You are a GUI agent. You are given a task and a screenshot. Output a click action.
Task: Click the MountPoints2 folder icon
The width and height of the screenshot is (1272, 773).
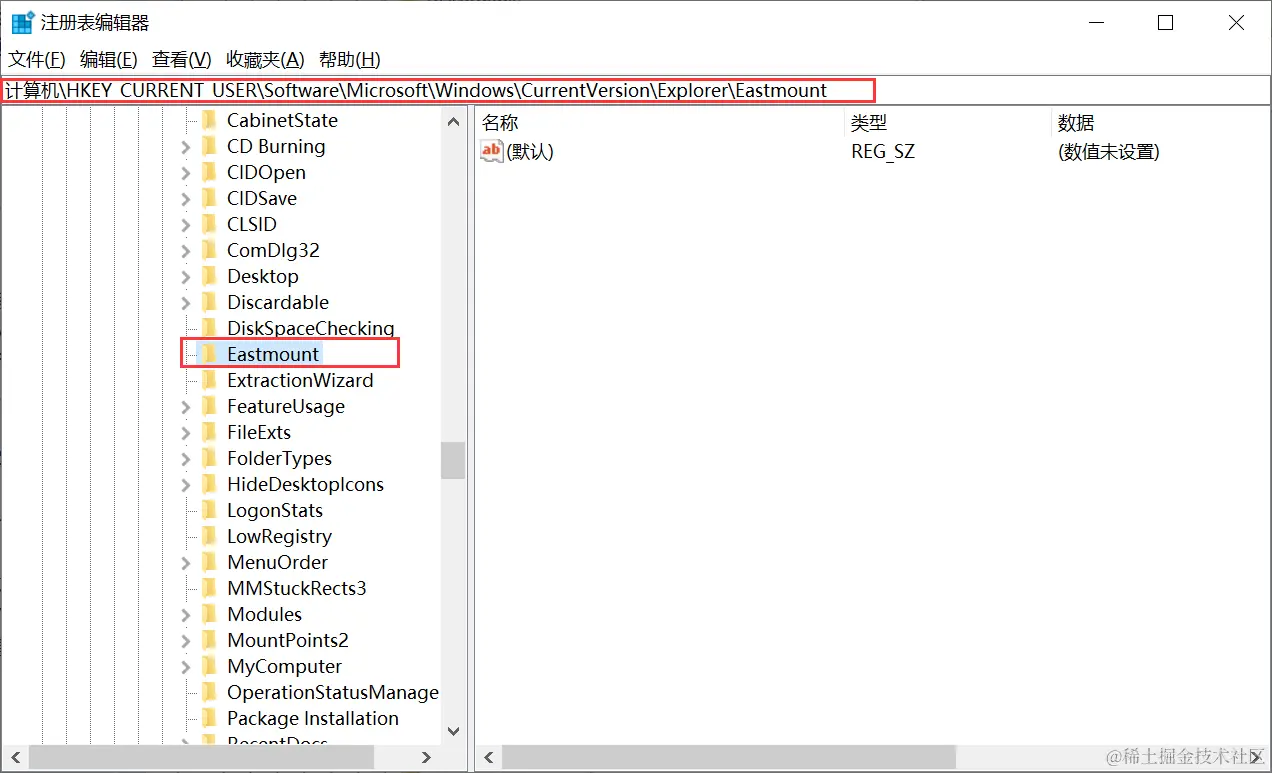(209, 640)
